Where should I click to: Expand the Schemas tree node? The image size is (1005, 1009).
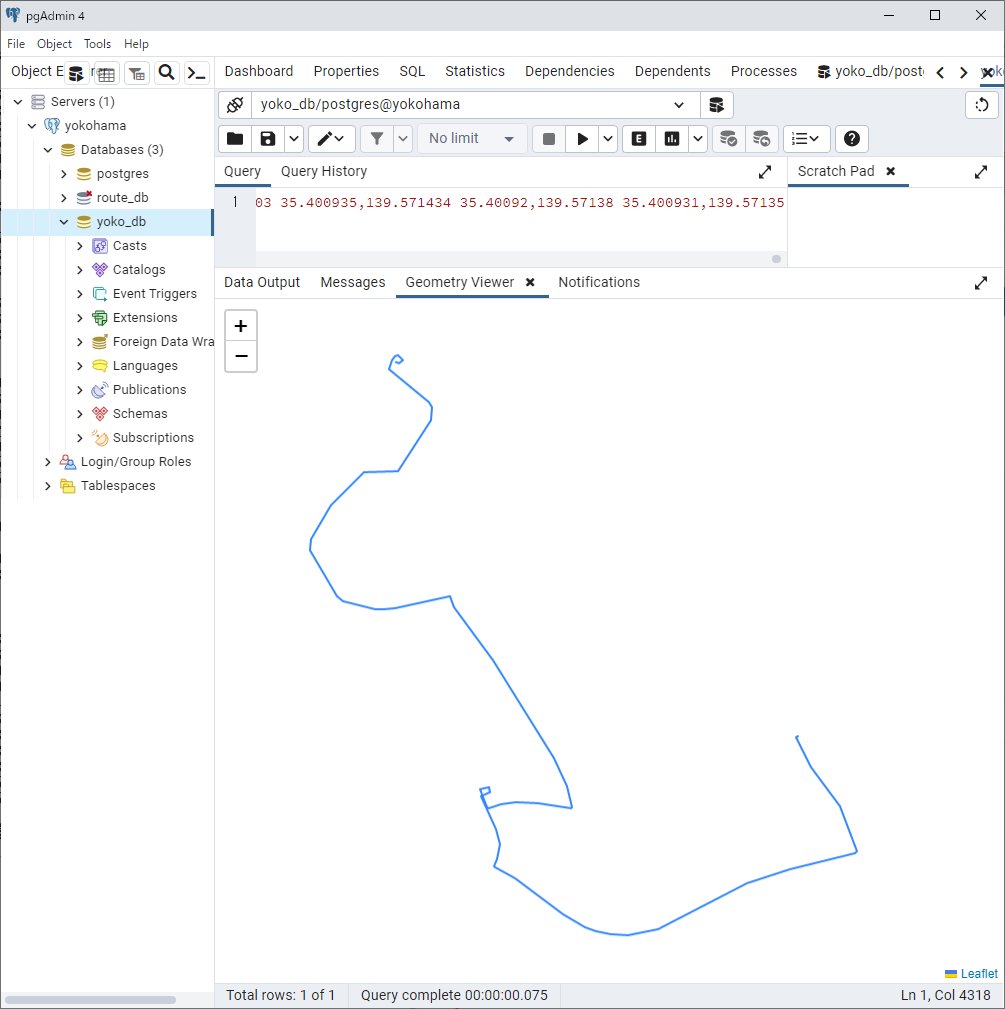(x=80, y=414)
